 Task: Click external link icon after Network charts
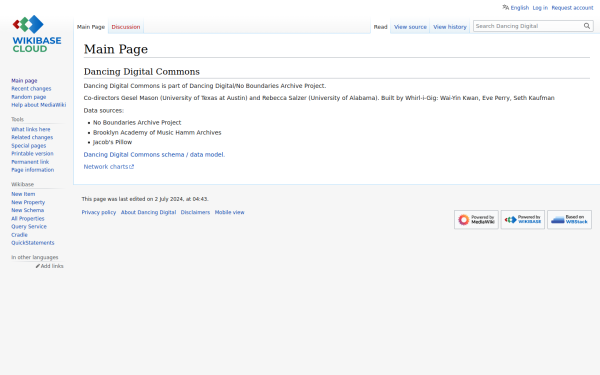tap(132, 167)
